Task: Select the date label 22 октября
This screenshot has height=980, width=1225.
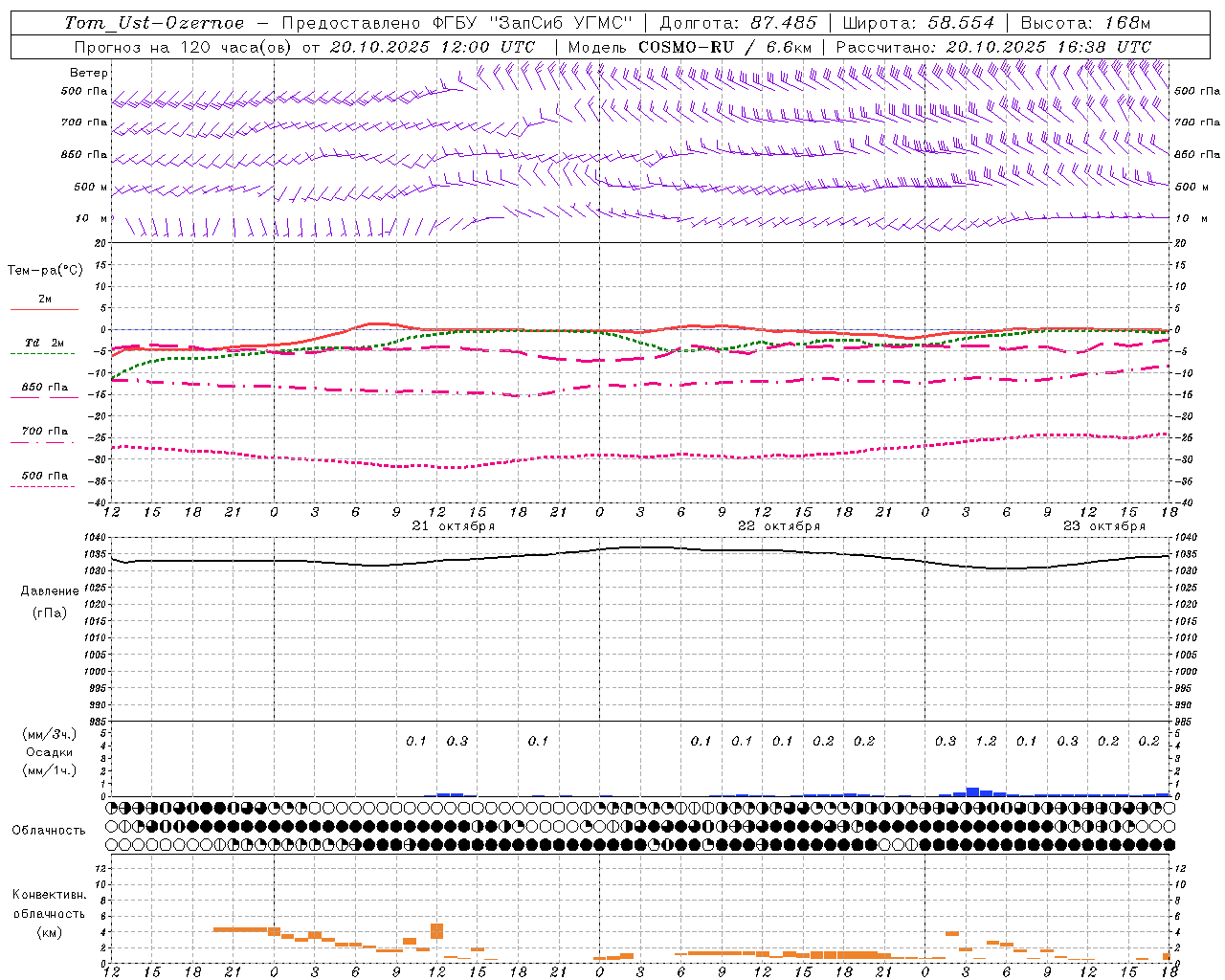Action: pos(779,526)
